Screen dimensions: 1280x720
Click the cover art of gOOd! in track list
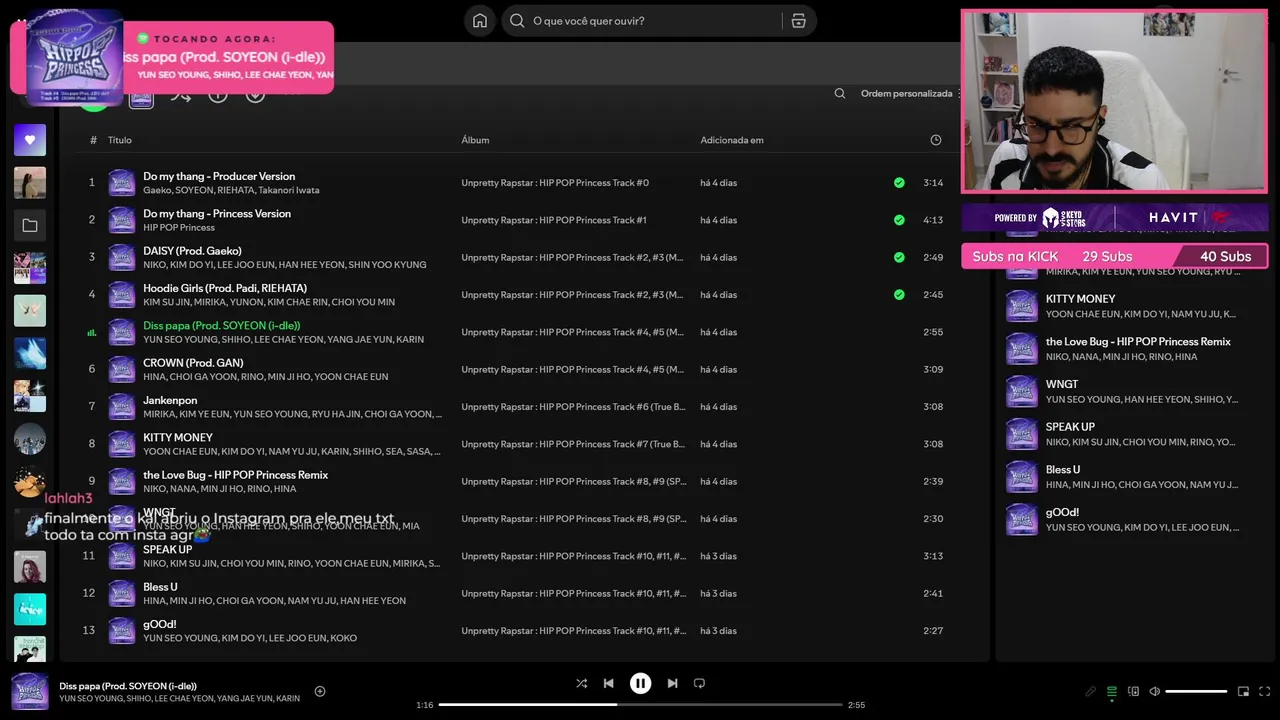[122, 631]
